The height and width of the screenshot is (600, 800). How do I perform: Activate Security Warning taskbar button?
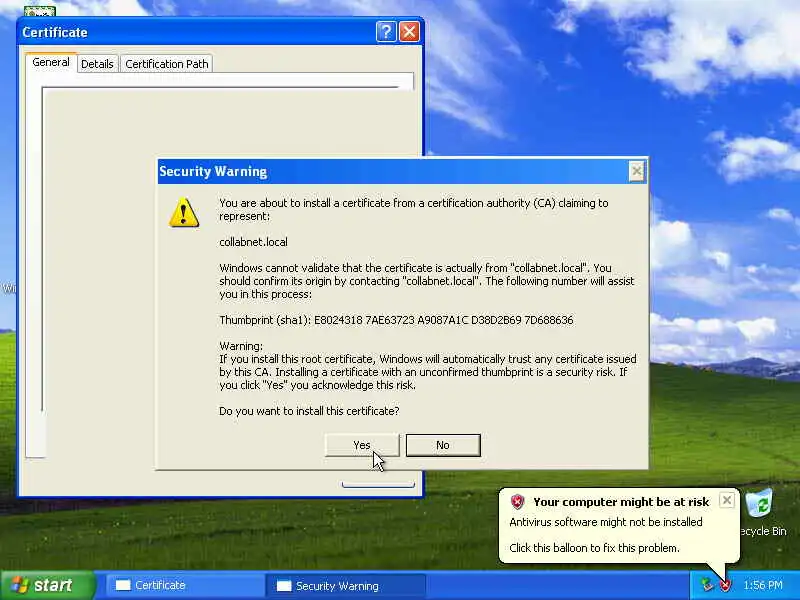point(345,585)
